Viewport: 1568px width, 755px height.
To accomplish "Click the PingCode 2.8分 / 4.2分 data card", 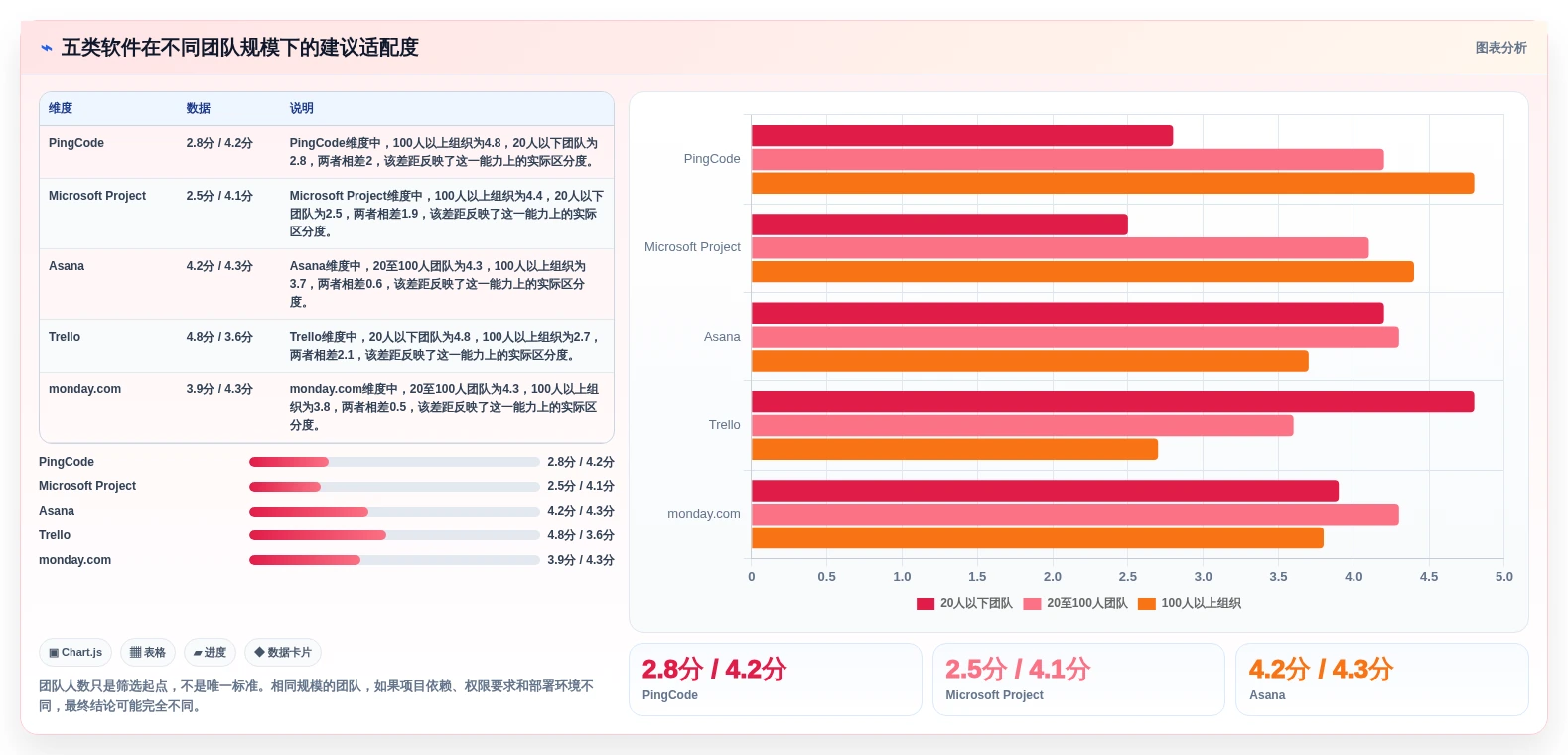I will pyautogui.click(x=776, y=679).
